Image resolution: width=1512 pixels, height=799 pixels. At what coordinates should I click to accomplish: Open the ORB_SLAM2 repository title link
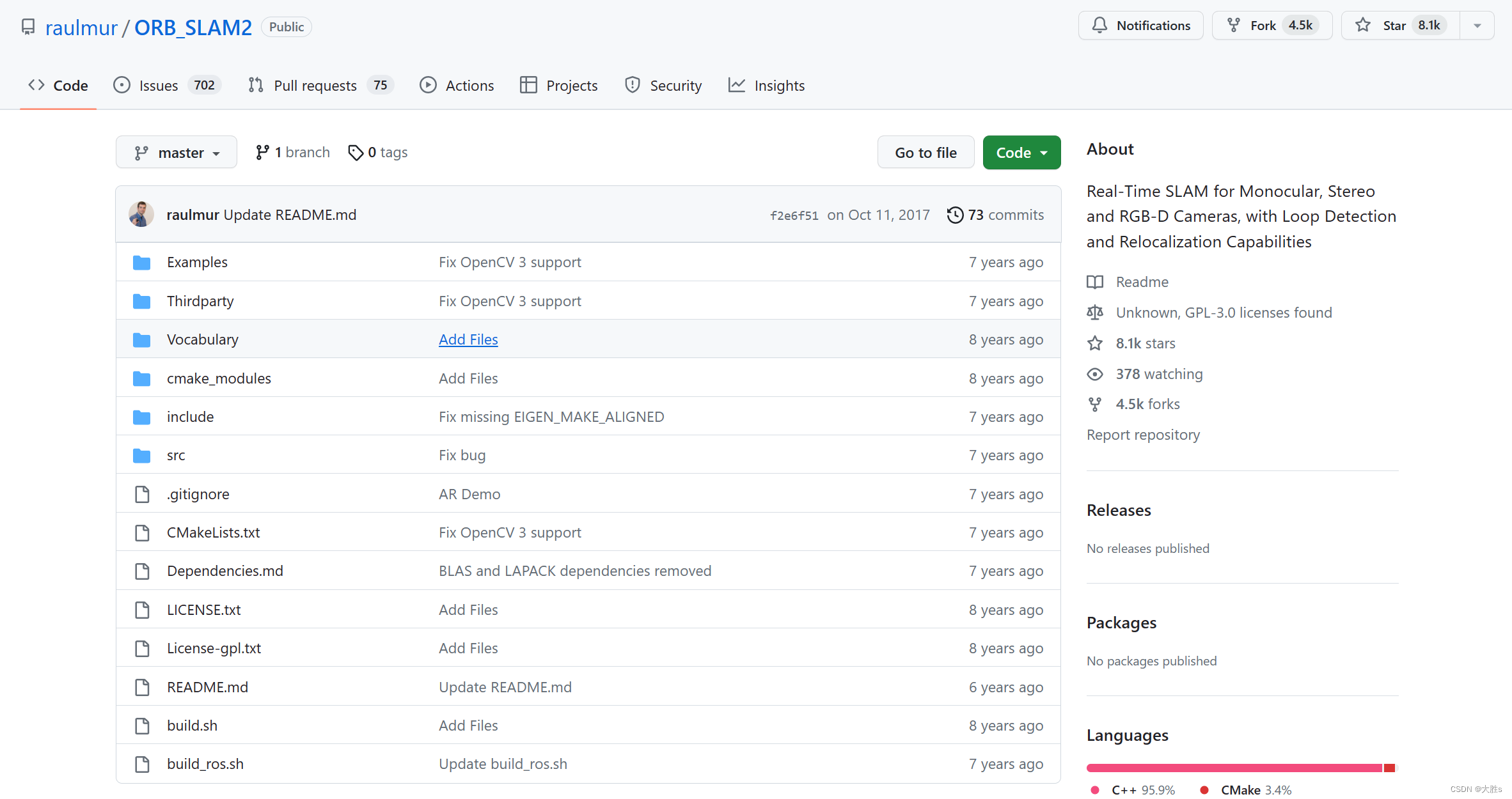pyautogui.click(x=193, y=27)
